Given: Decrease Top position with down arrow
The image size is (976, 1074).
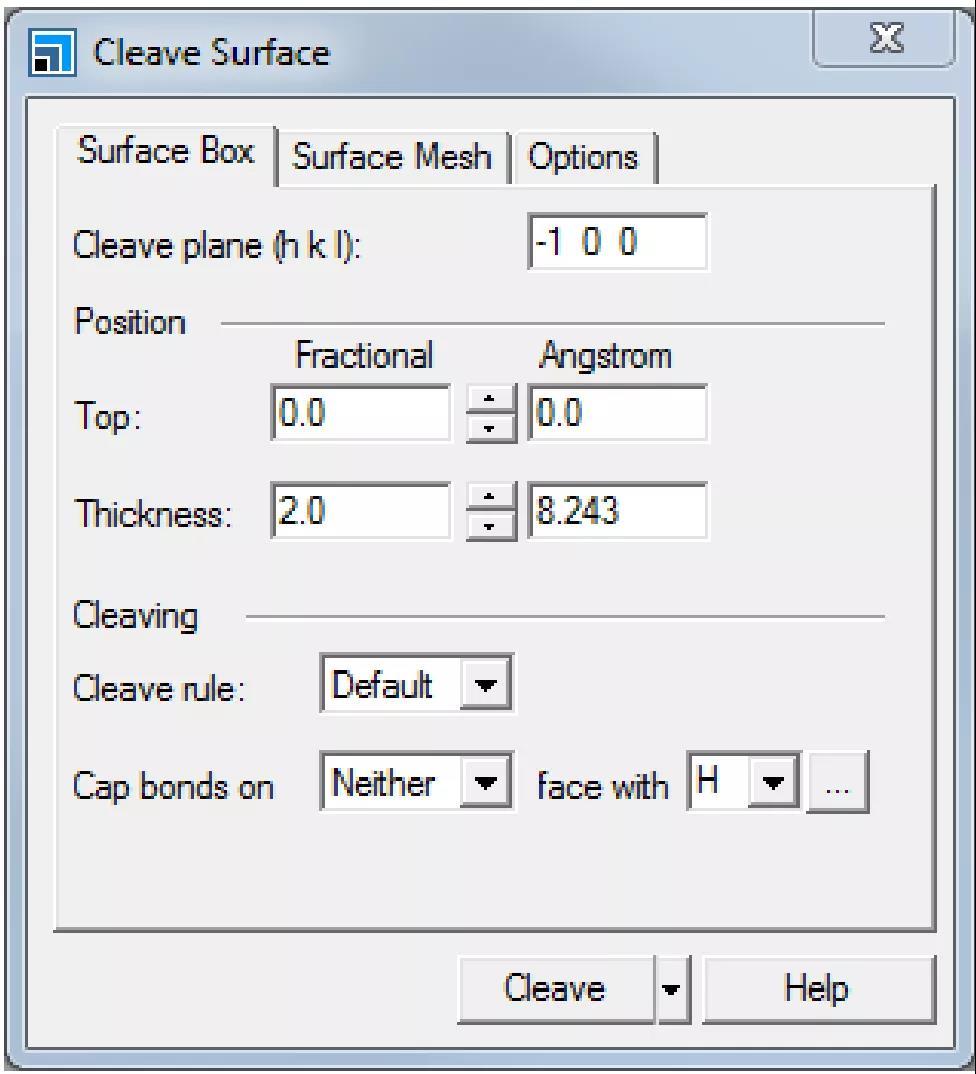Looking at the screenshot, I should 491,426.
